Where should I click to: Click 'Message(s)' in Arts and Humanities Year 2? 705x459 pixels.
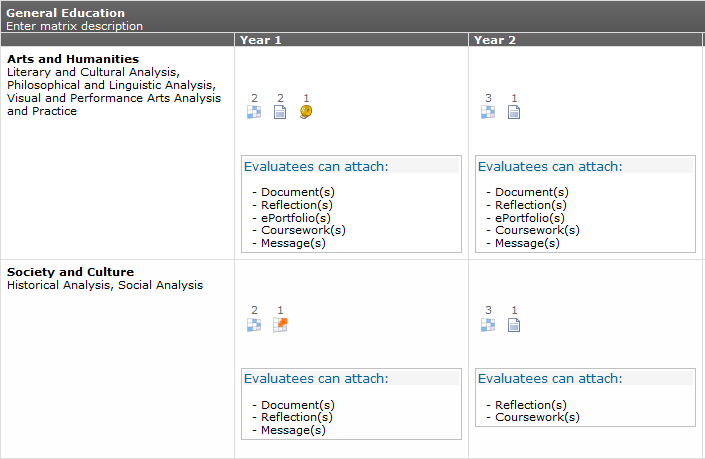(x=527, y=243)
